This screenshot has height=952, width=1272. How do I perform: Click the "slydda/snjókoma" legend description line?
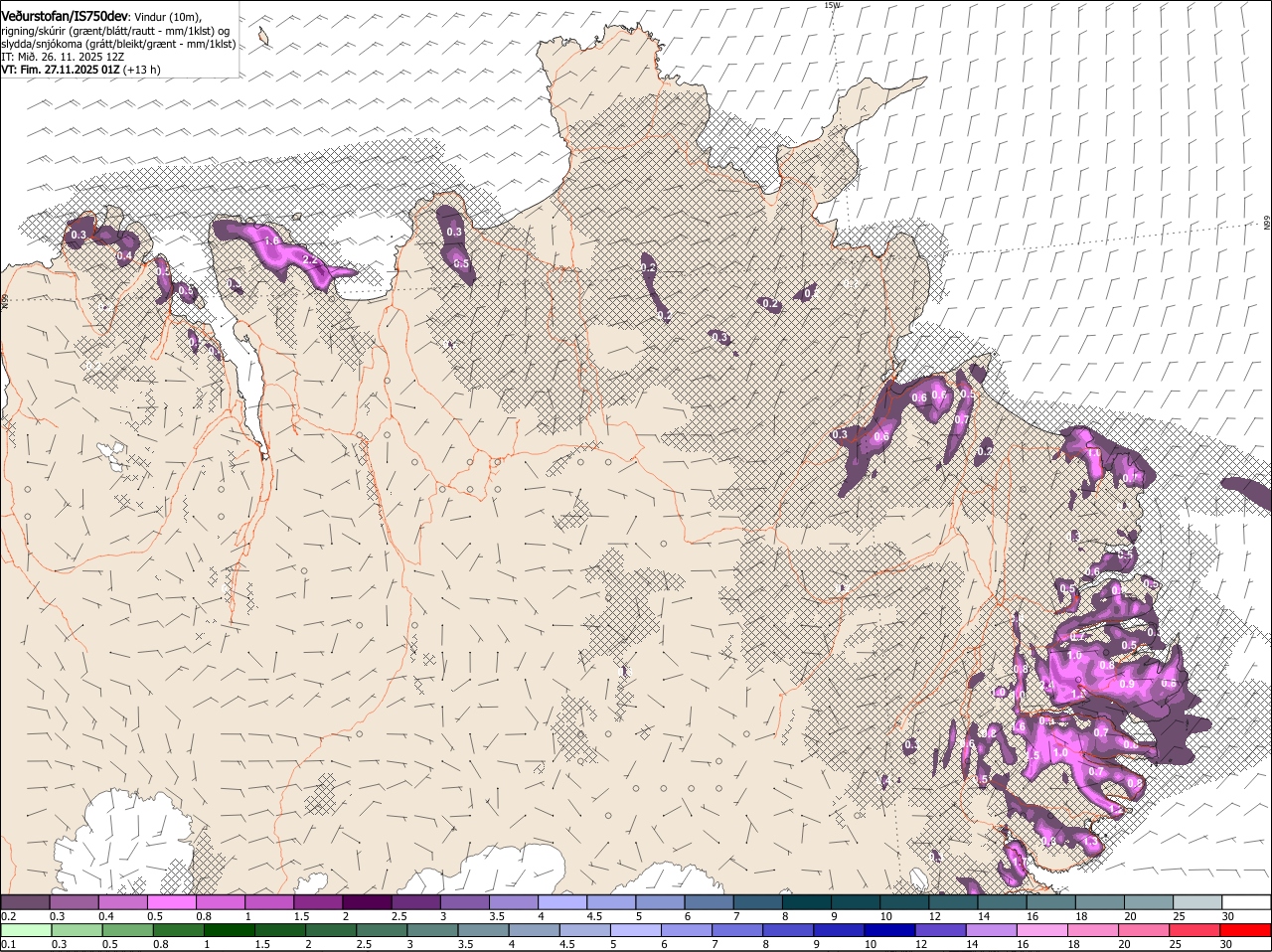click(118, 44)
